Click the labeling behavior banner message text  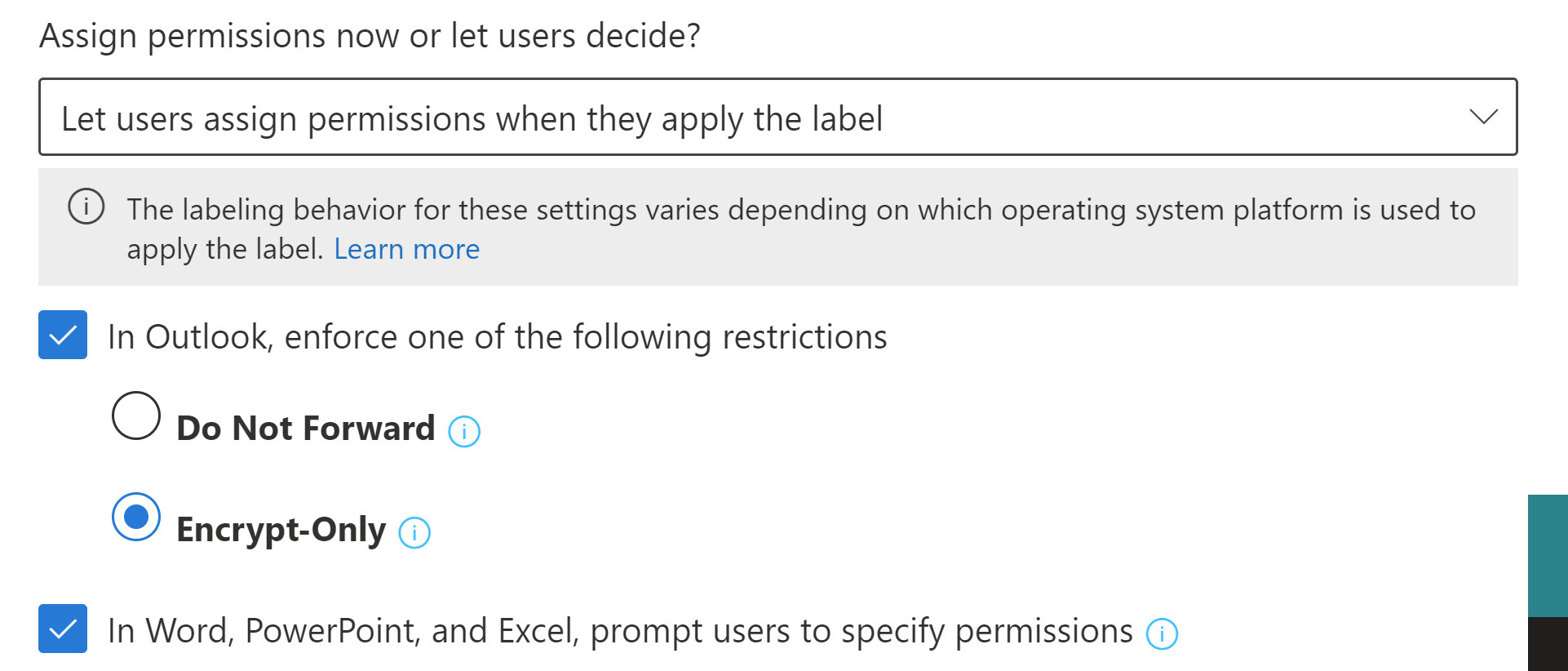pos(800,229)
